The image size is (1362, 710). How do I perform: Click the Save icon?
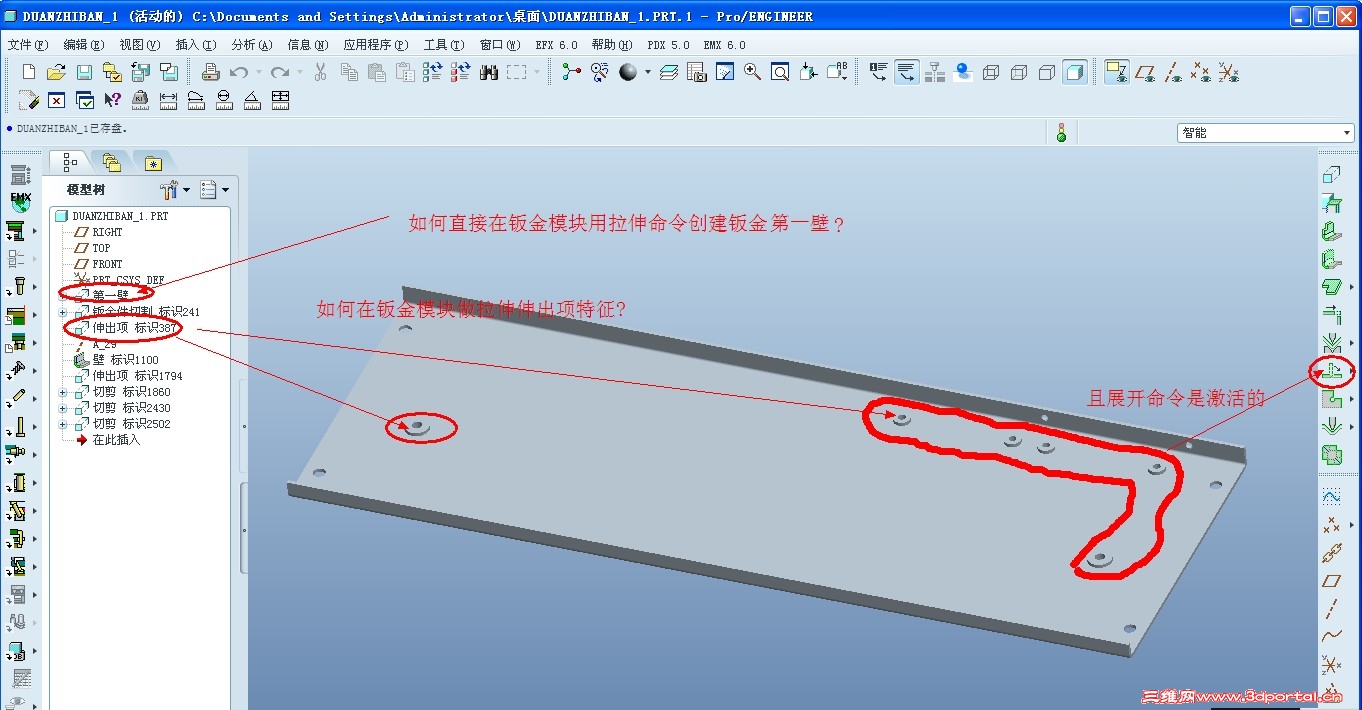(84, 71)
